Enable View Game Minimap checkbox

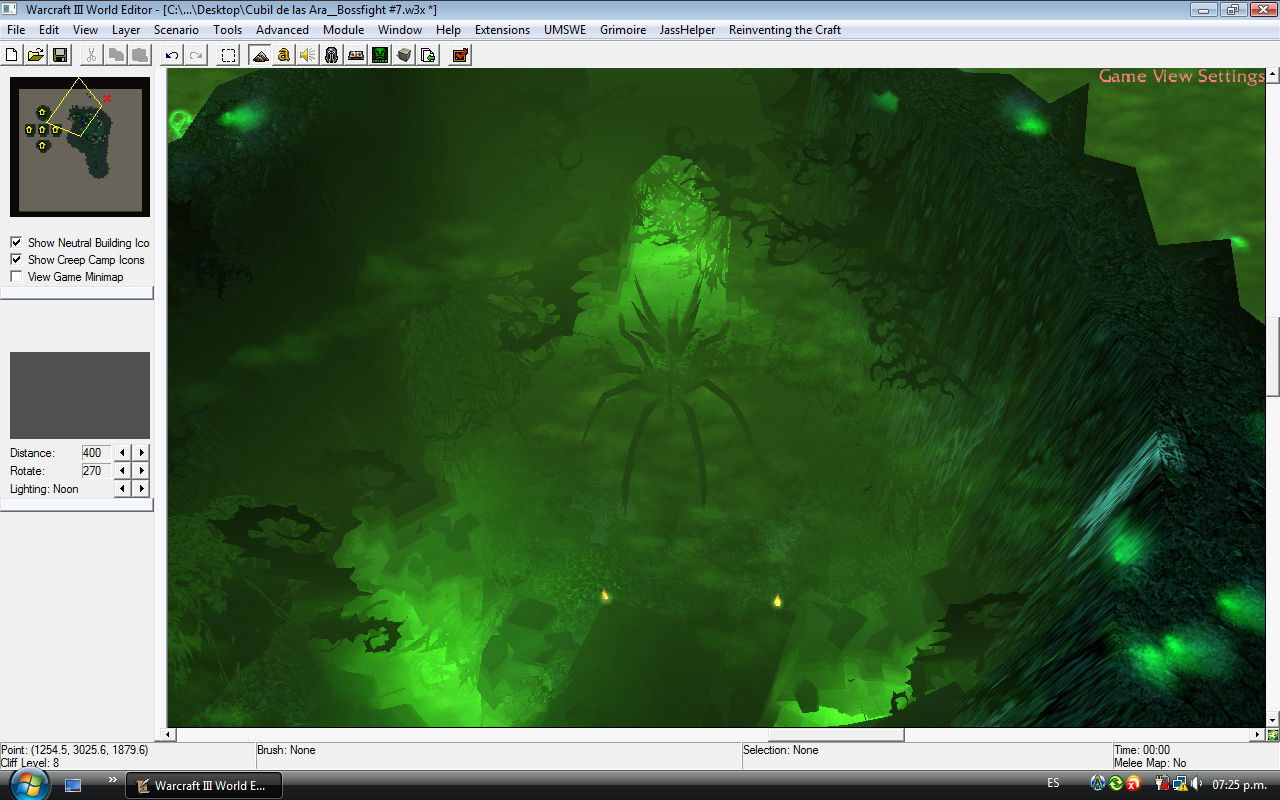point(16,276)
